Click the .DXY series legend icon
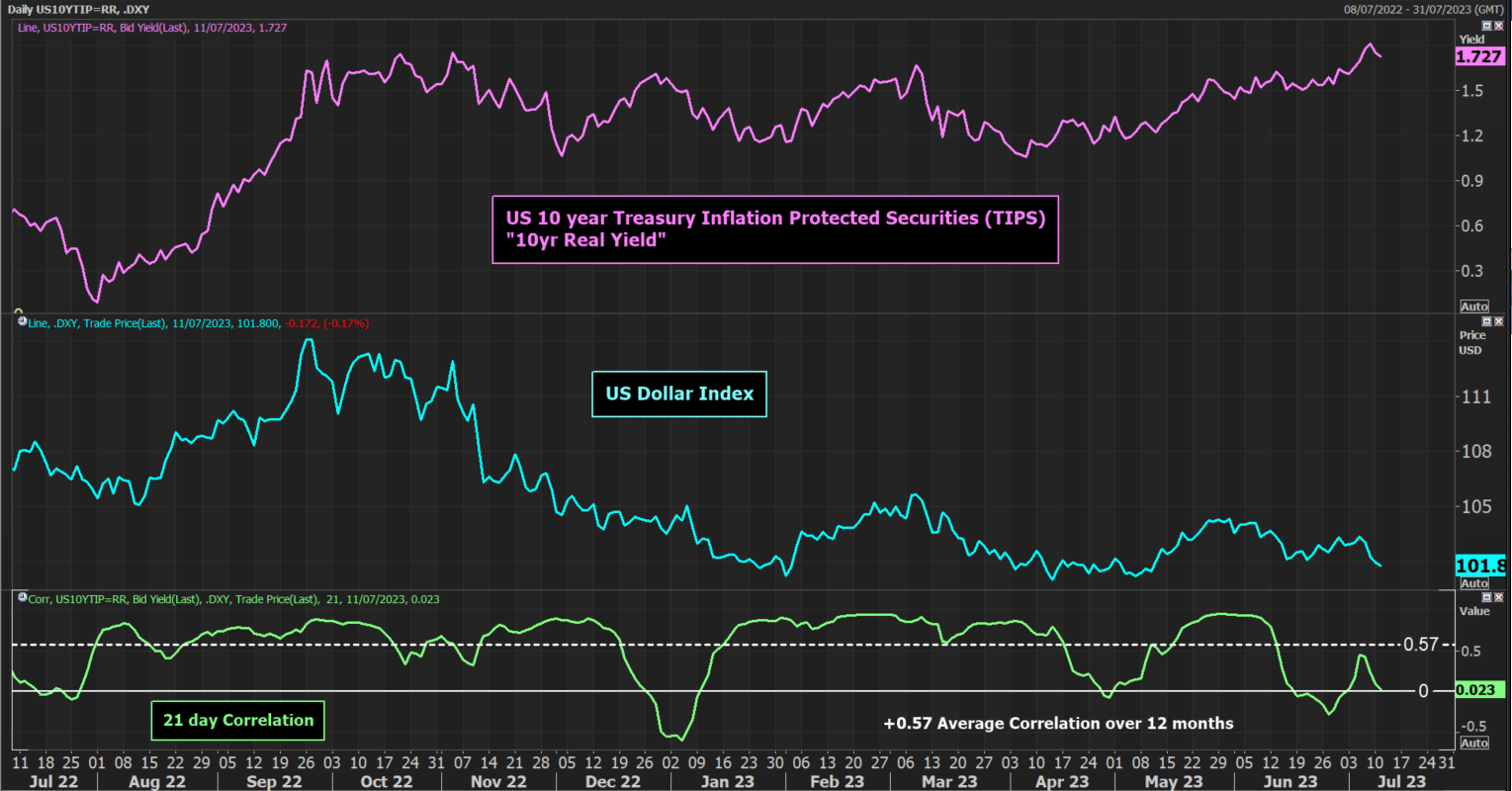1512x791 pixels. click(23, 322)
